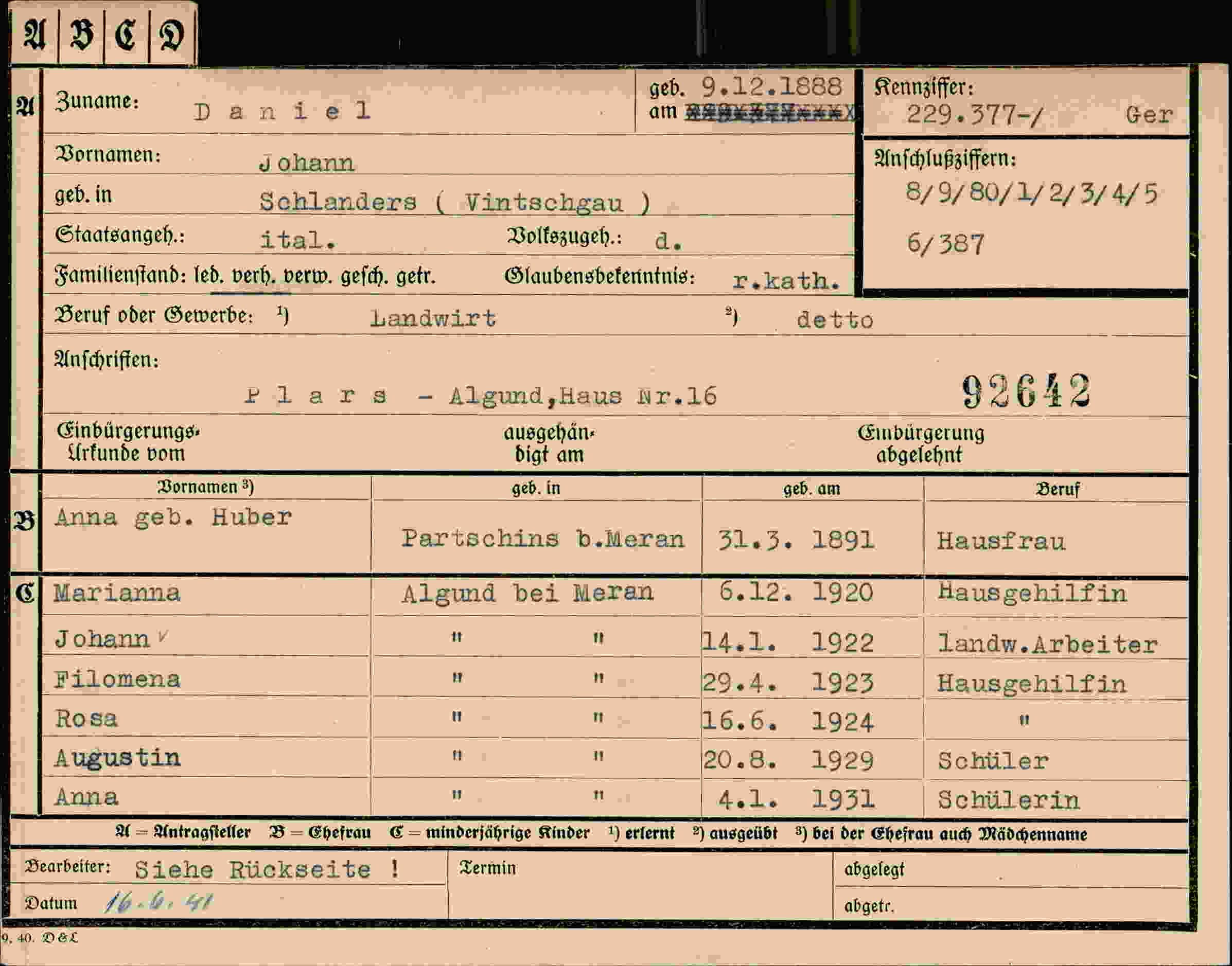This screenshot has width=1232, height=966.
Task: Click the underlined 'verh.' marital status
Action: point(254,277)
